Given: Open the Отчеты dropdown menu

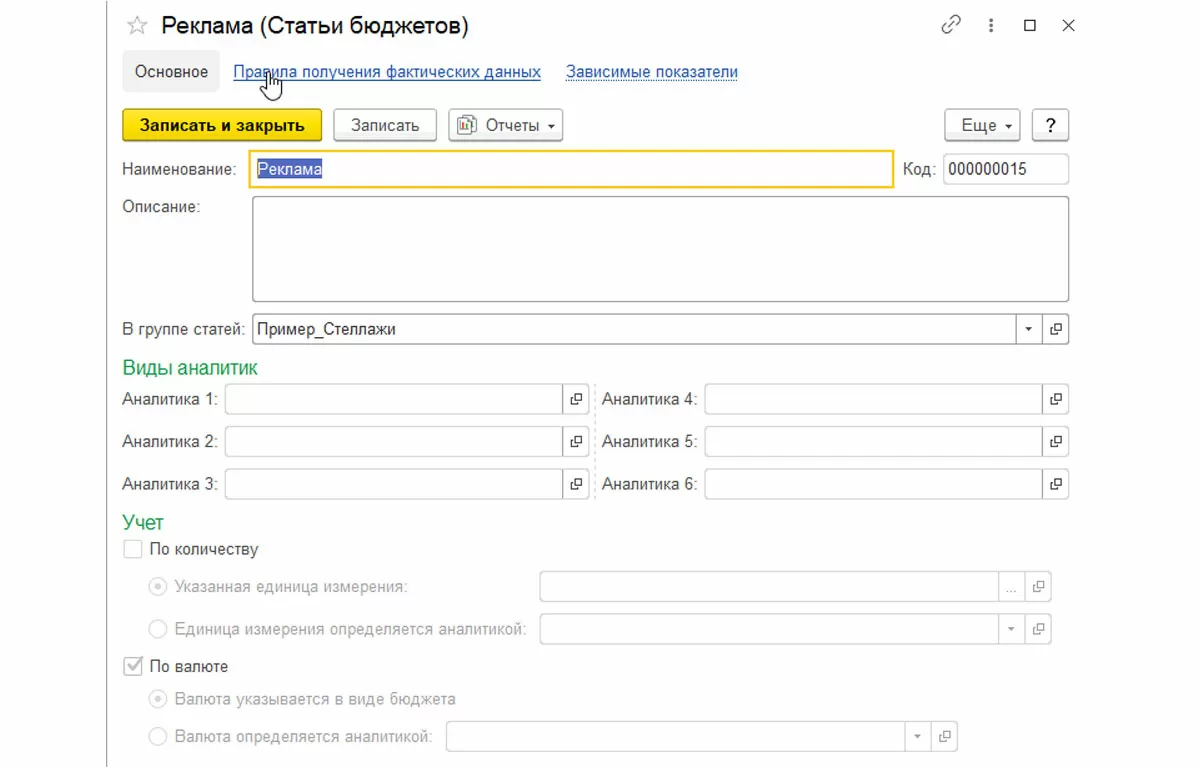Looking at the screenshot, I should pos(506,125).
